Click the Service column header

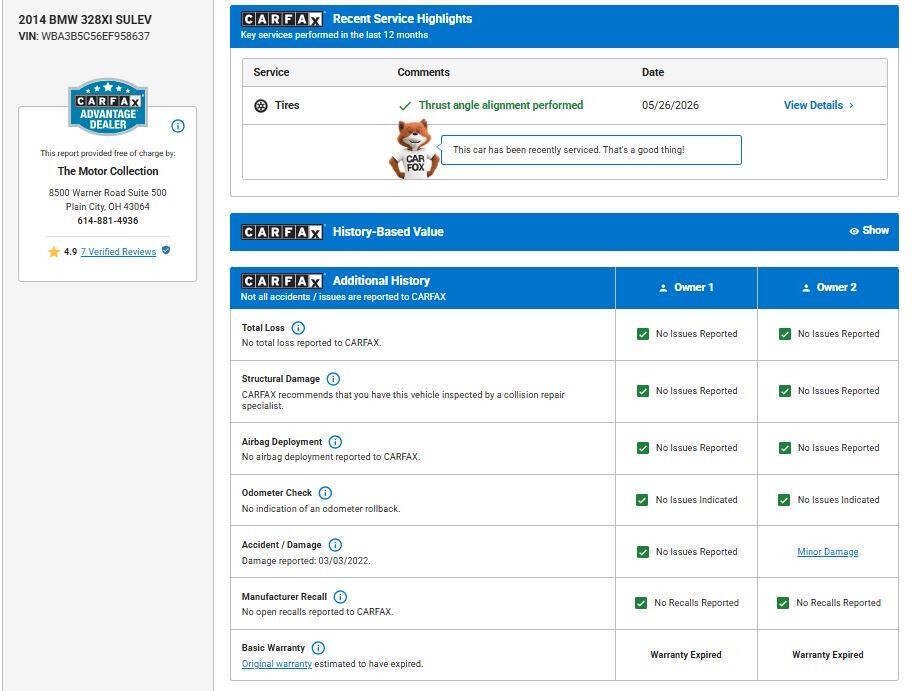click(271, 72)
